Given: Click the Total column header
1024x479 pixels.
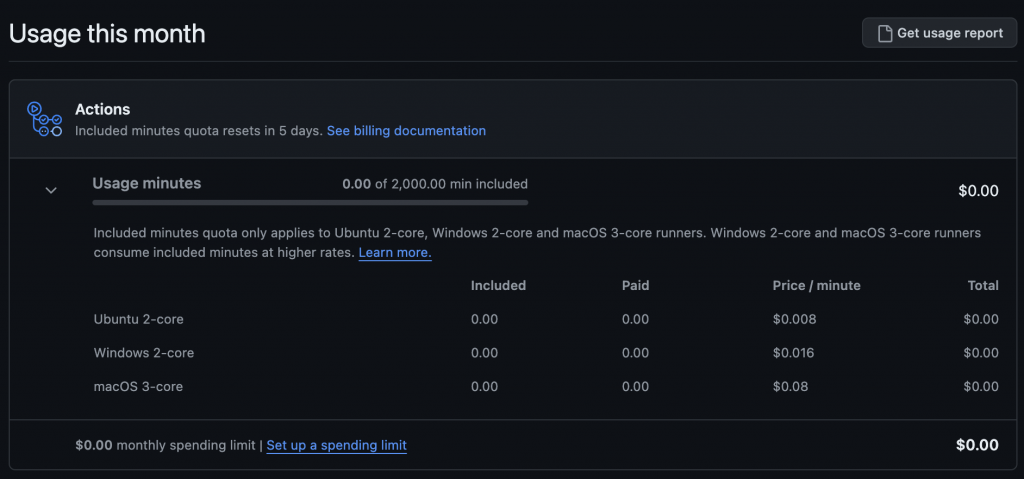Looking at the screenshot, I should (983, 285).
